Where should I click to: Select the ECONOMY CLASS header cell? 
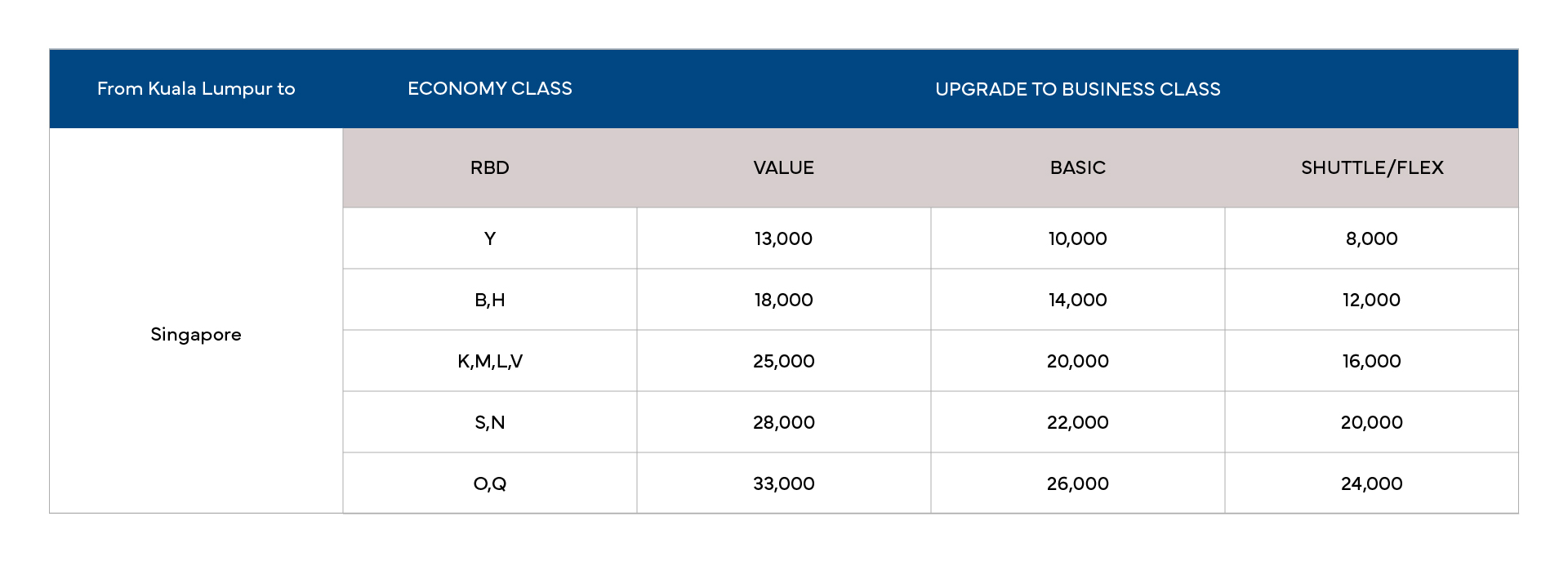(x=490, y=88)
